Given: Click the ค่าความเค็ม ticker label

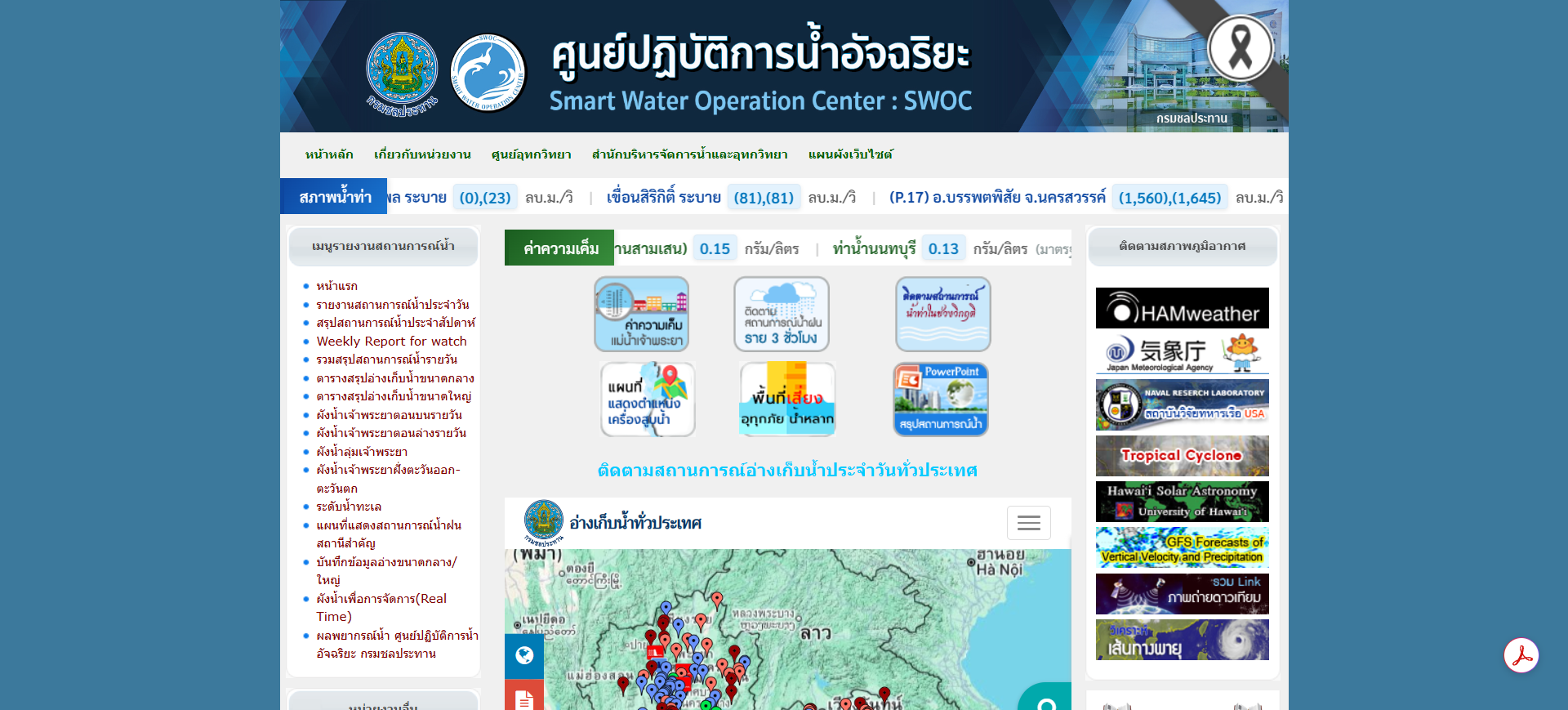Looking at the screenshot, I should point(560,248).
